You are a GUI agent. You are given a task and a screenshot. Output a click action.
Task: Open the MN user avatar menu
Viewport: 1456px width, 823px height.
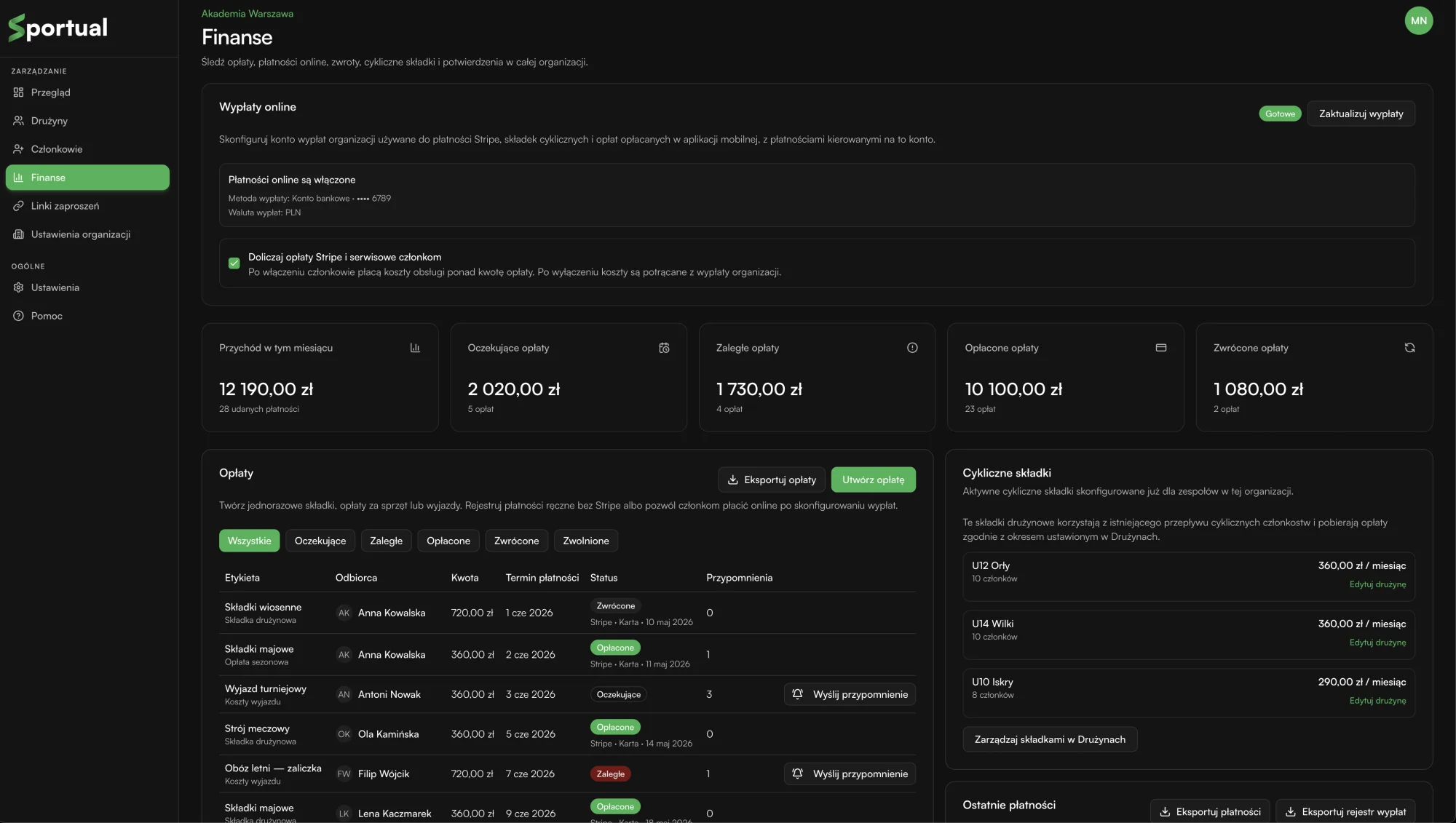(x=1419, y=20)
